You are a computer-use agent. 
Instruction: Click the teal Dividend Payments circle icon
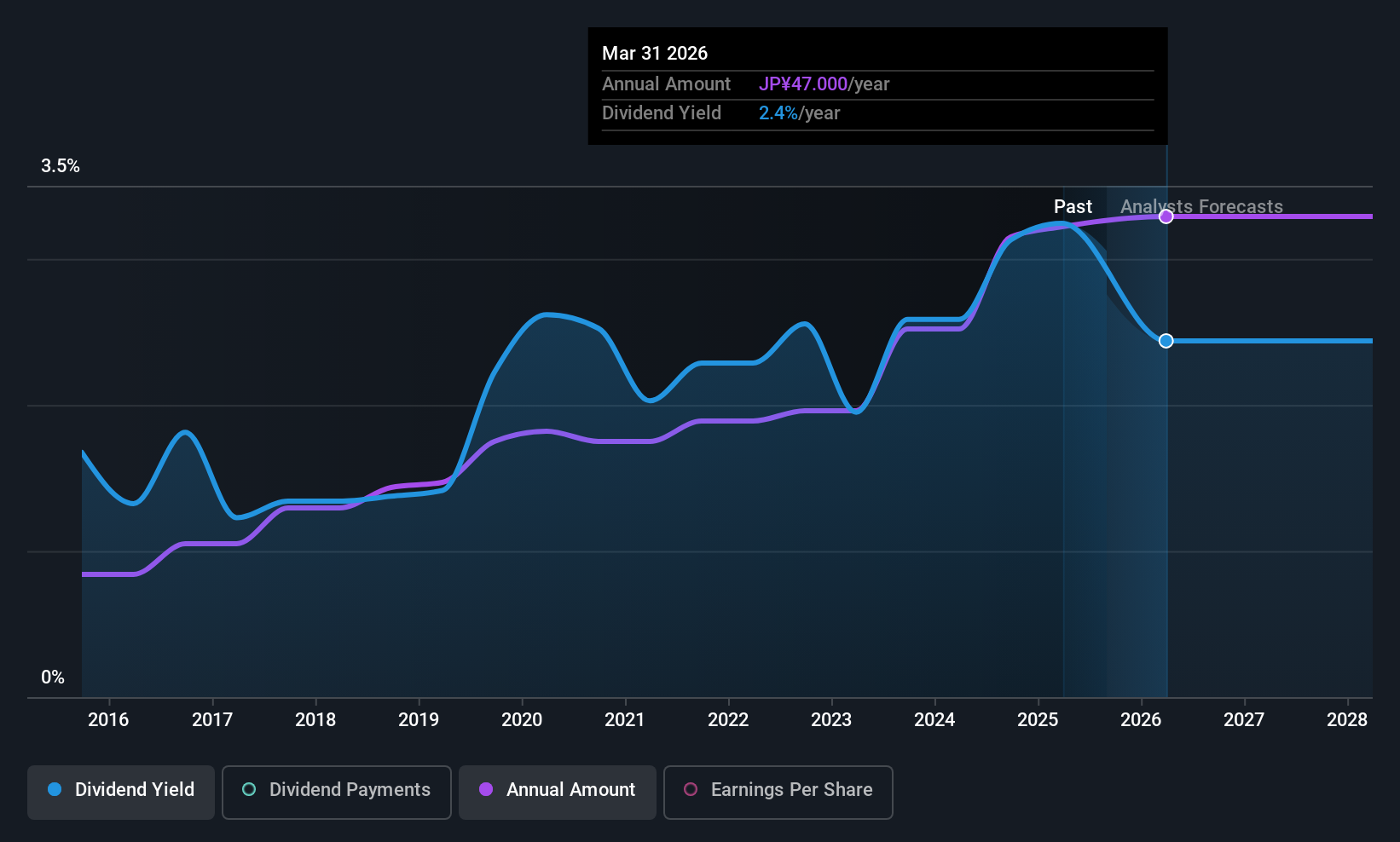coord(249,790)
